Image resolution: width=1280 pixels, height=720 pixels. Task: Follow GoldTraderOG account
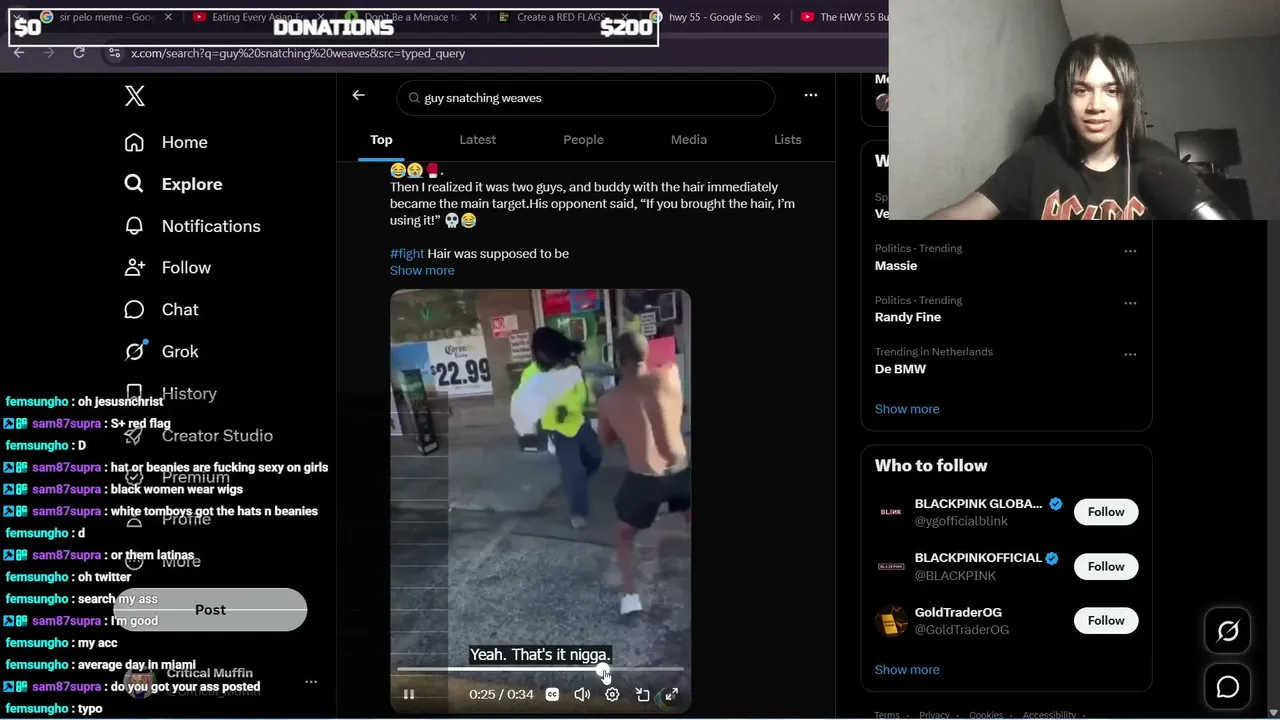pos(1106,621)
